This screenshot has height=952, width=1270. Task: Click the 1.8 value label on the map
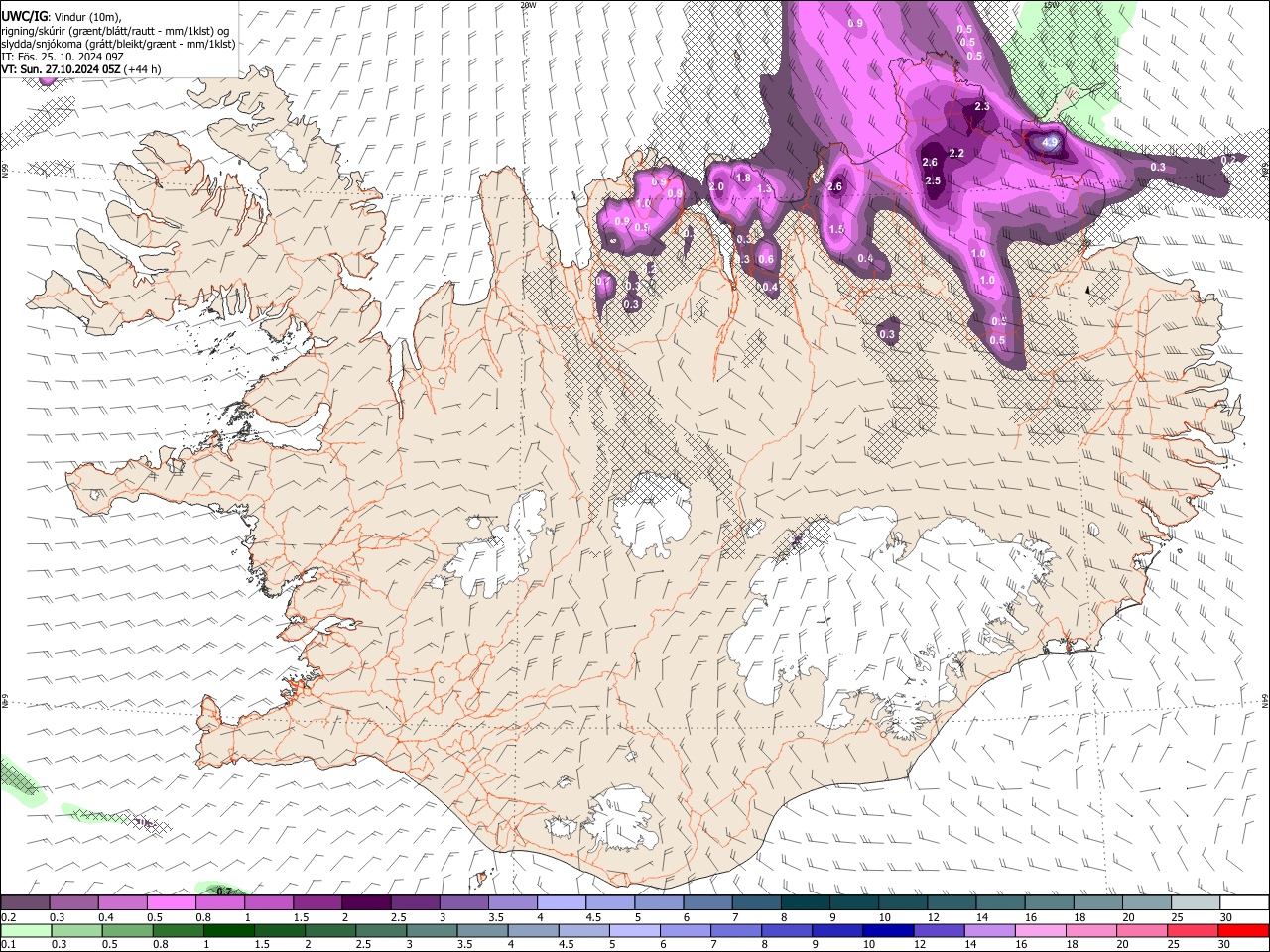[x=742, y=178]
